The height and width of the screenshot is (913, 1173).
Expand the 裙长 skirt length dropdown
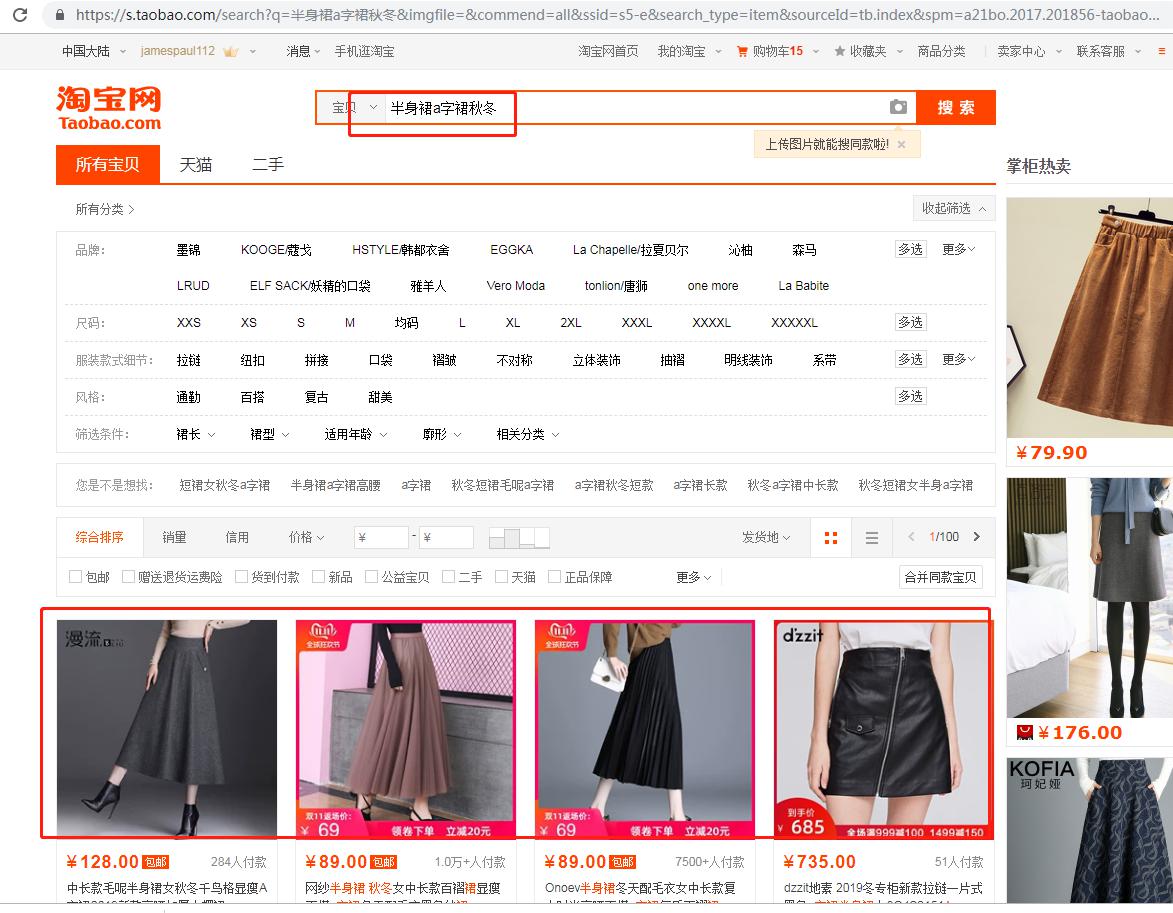pyautogui.click(x=194, y=434)
